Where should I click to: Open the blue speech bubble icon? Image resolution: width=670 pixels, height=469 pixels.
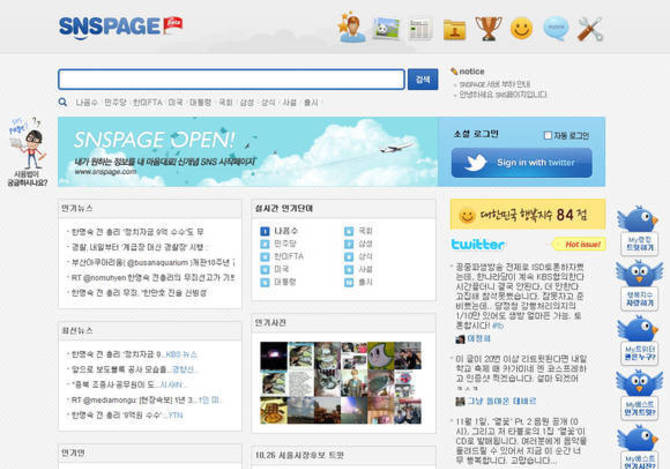click(x=555, y=28)
